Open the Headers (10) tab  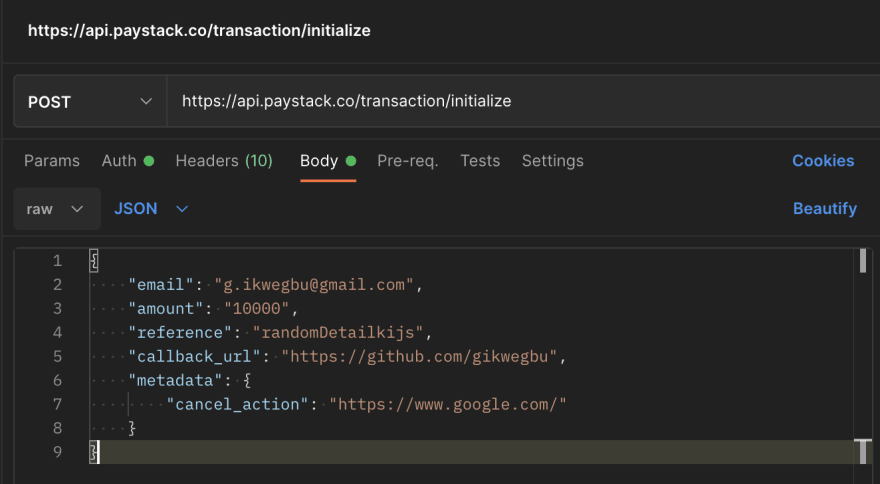[x=224, y=161]
